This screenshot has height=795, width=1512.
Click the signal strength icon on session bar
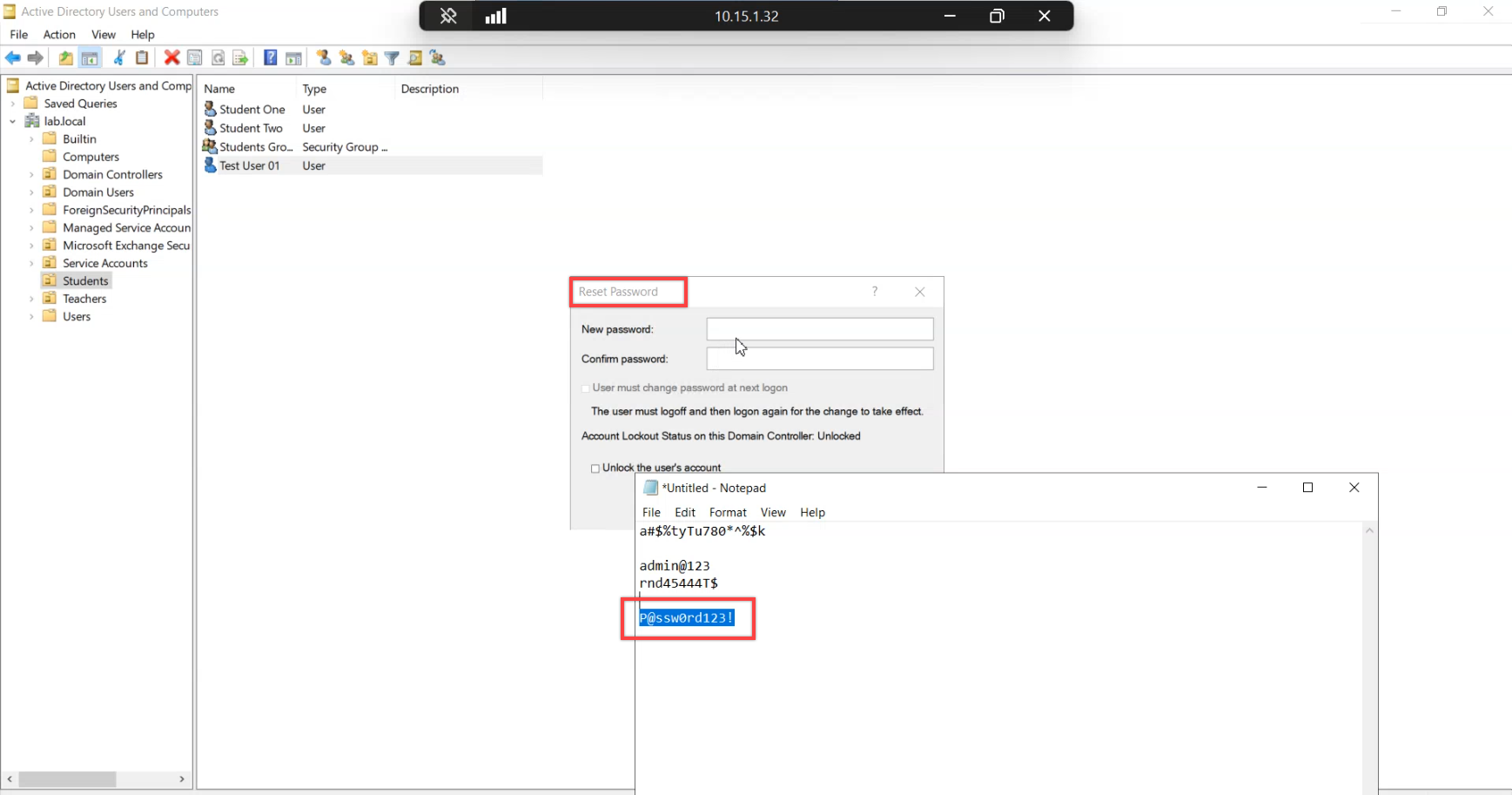496,16
